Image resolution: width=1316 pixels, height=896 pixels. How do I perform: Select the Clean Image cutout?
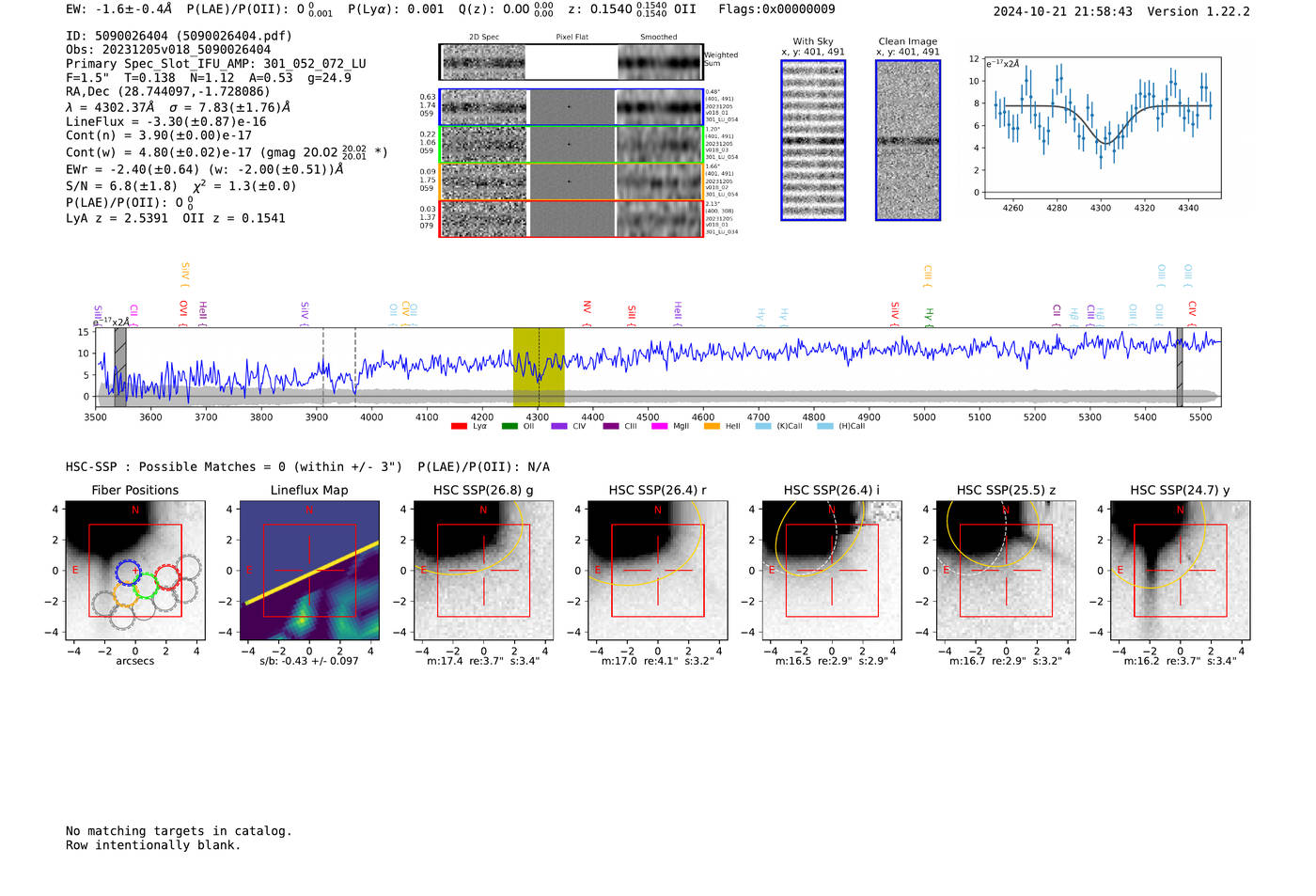[x=908, y=141]
